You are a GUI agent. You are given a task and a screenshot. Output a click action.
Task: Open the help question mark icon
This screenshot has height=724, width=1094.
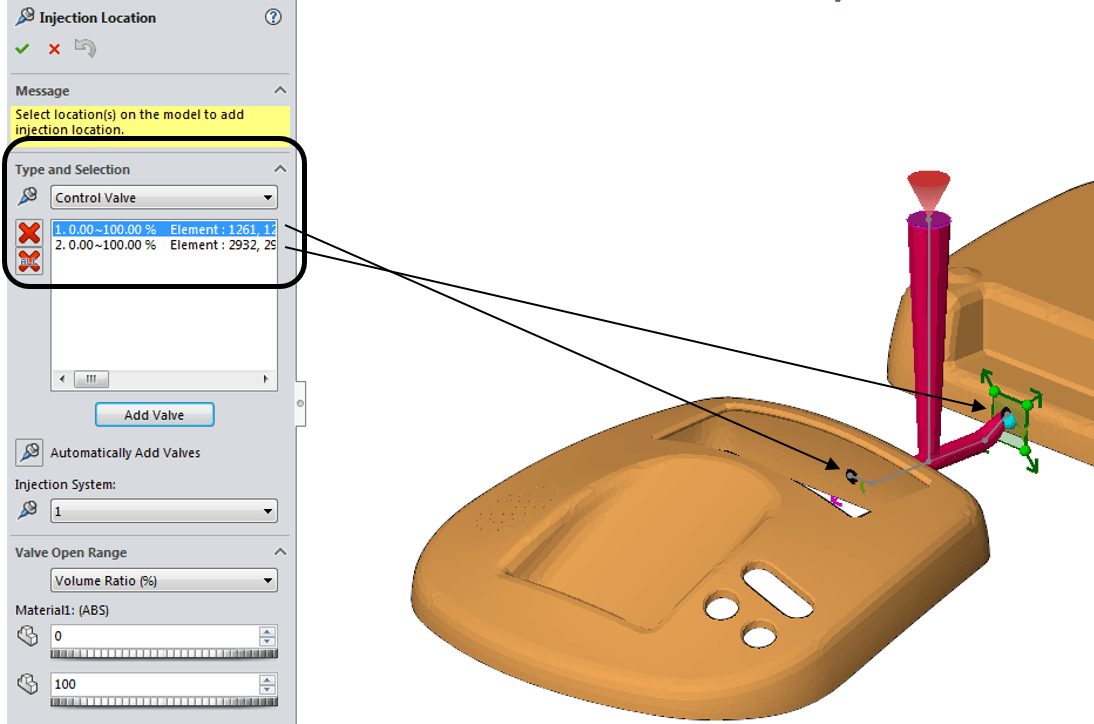(273, 17)
